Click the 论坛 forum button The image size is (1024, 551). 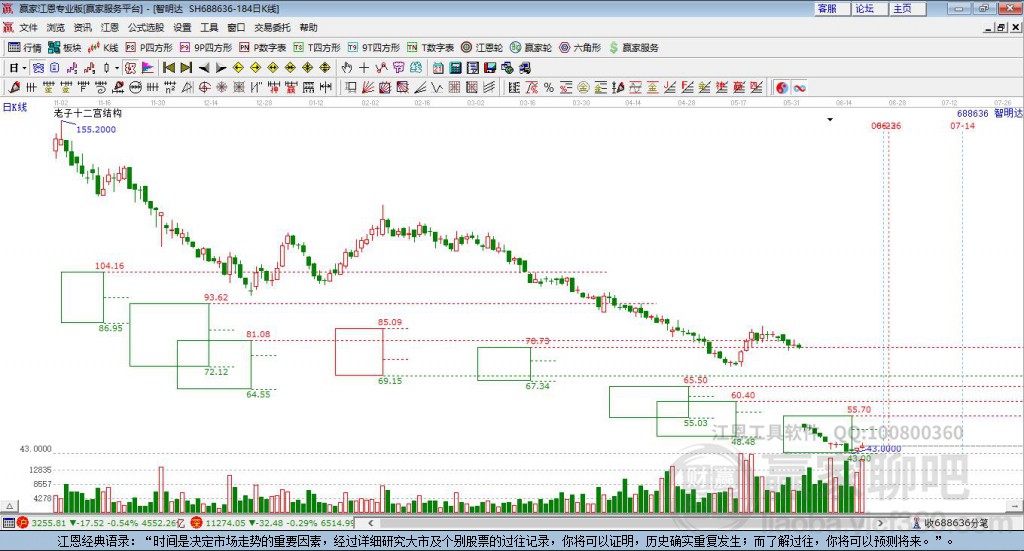click(869, 8)
